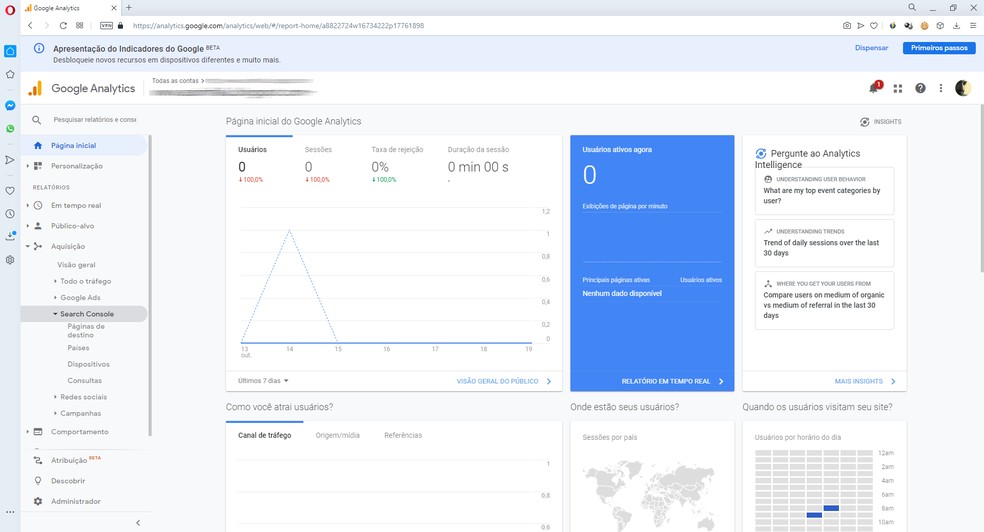Switch to the Referências tab
The height and width of the screenshot is (532, 984).
click(403, 435)
